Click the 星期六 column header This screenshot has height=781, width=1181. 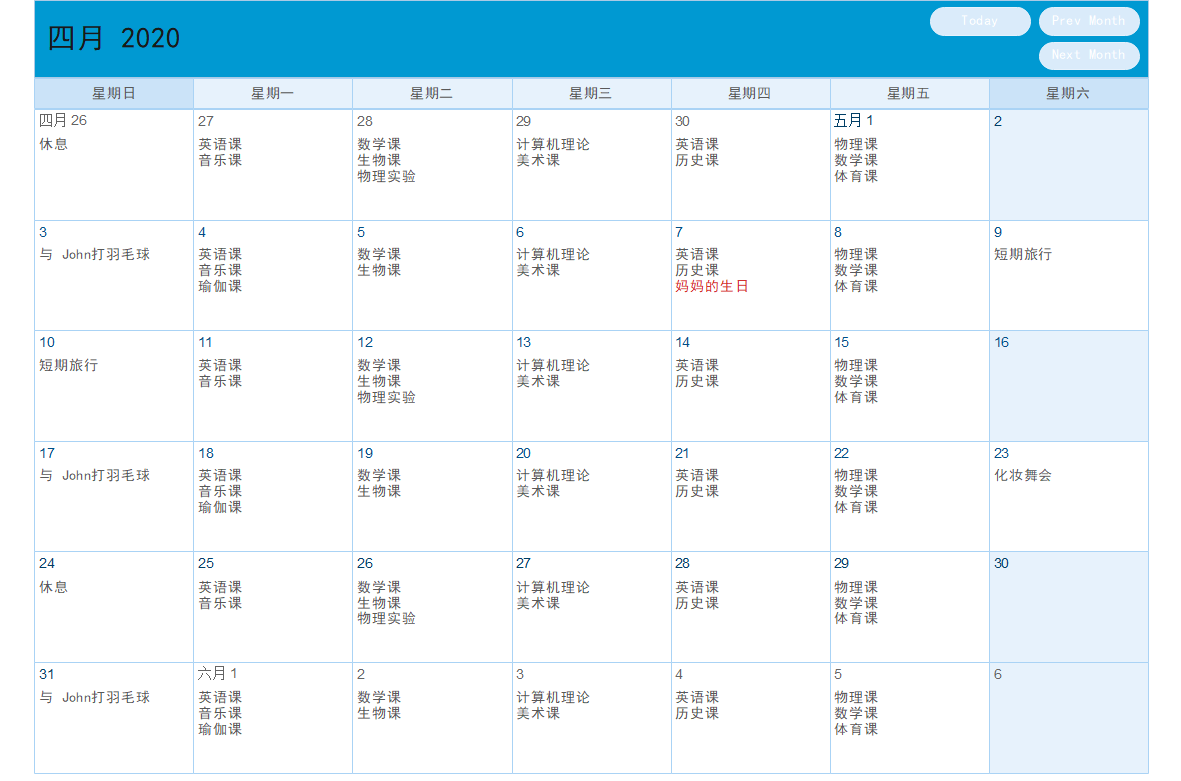(1068, 93)
